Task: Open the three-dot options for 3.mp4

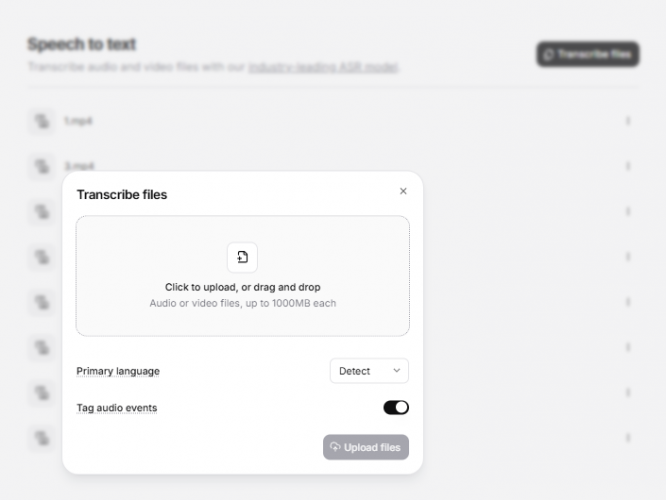Action: (x=628, y=166)
